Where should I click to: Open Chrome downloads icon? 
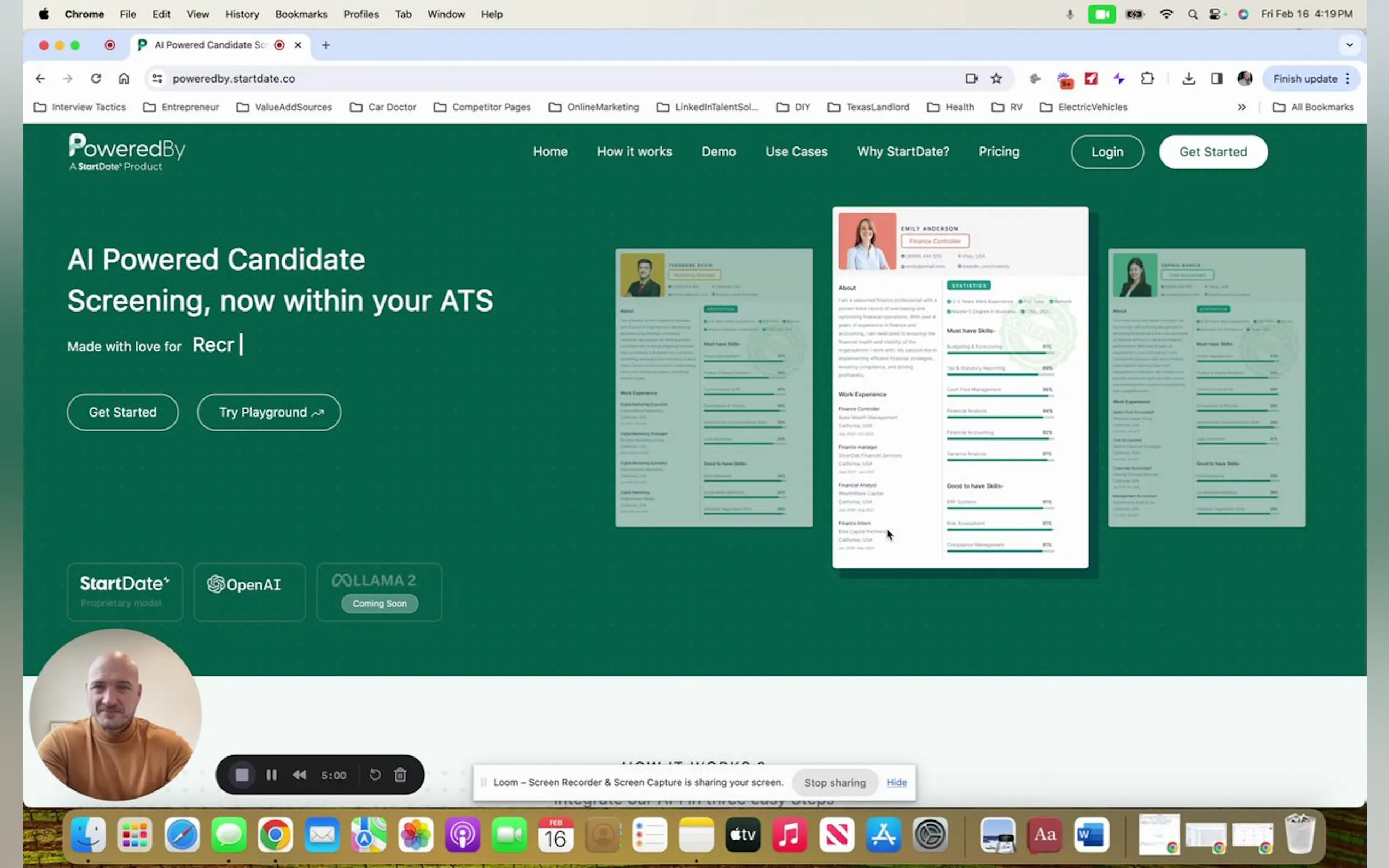click(1189, 79)
